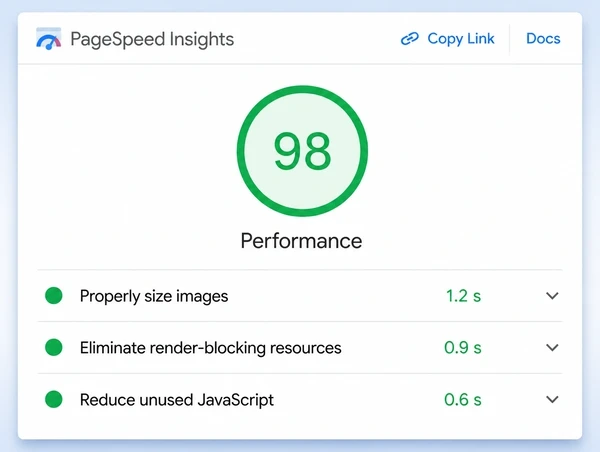The height and width of the screenshot is (452, 600).
Task: Click green dot next to Properly size images
Action: pos(54,296)
